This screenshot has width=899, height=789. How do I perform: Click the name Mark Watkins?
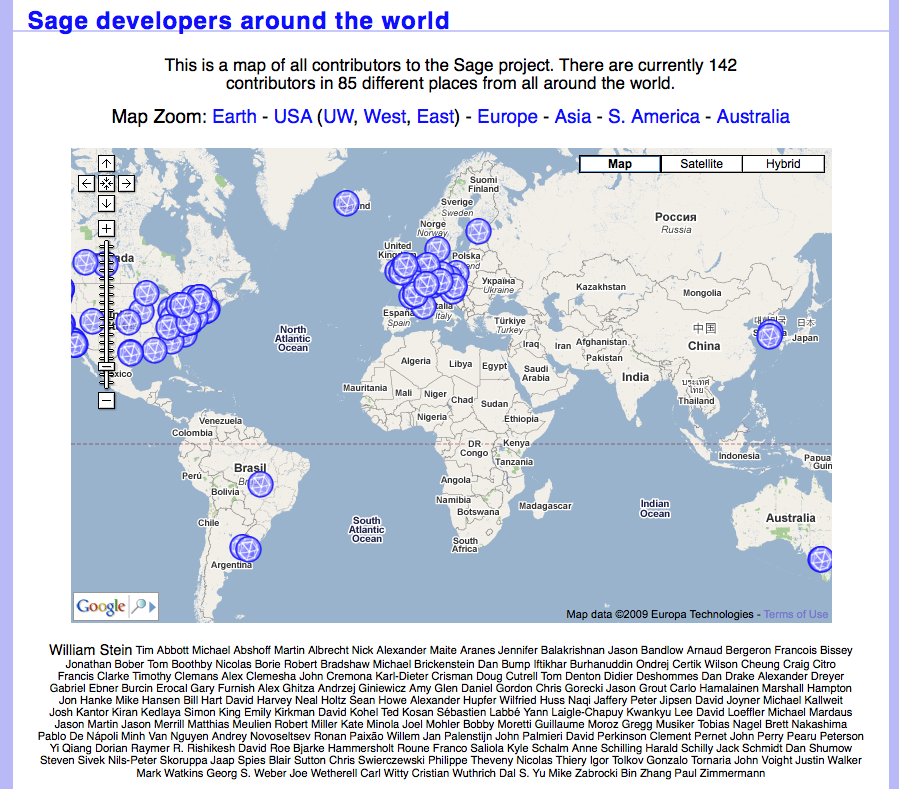coord(170,773)
